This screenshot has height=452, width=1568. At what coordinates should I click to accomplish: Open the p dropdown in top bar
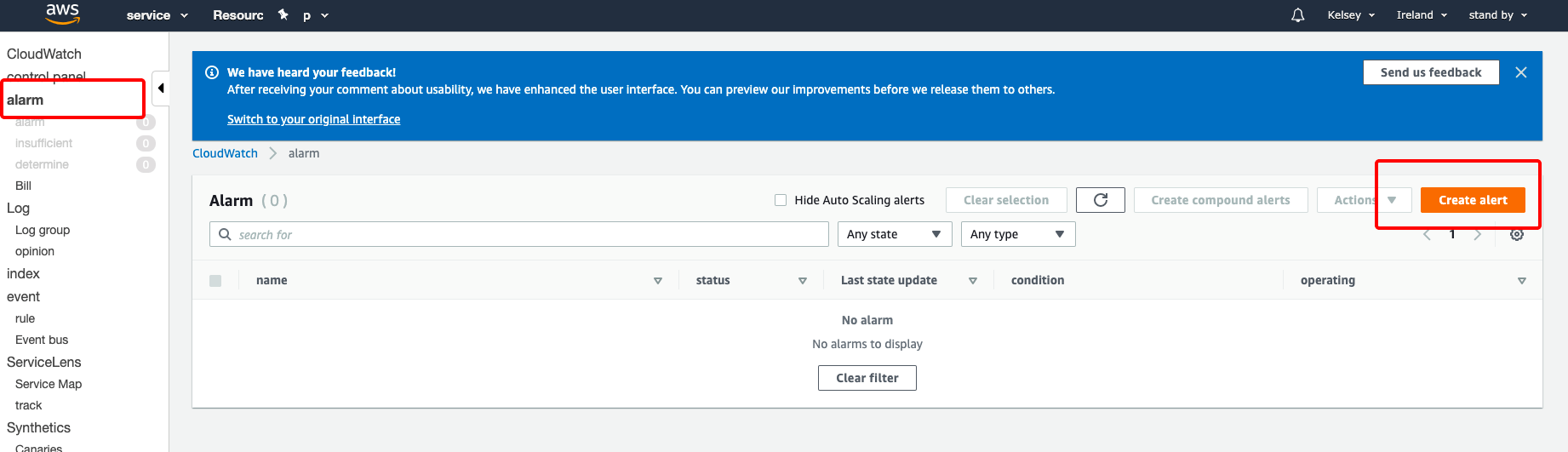pyautogui.click(x=315, y=15)
